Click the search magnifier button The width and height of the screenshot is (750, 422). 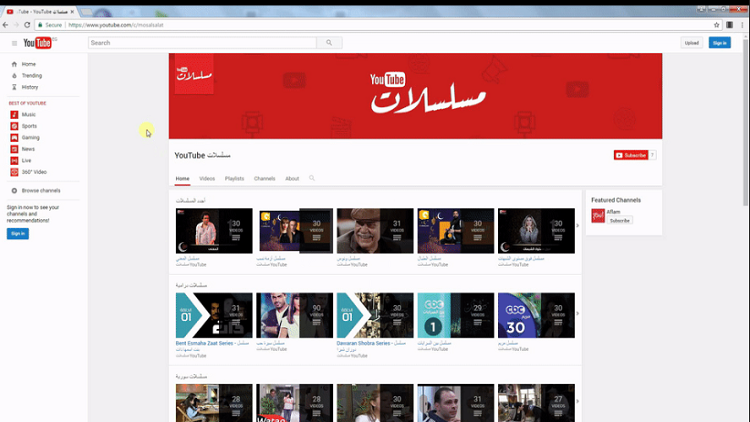click(x=329, y=43)
